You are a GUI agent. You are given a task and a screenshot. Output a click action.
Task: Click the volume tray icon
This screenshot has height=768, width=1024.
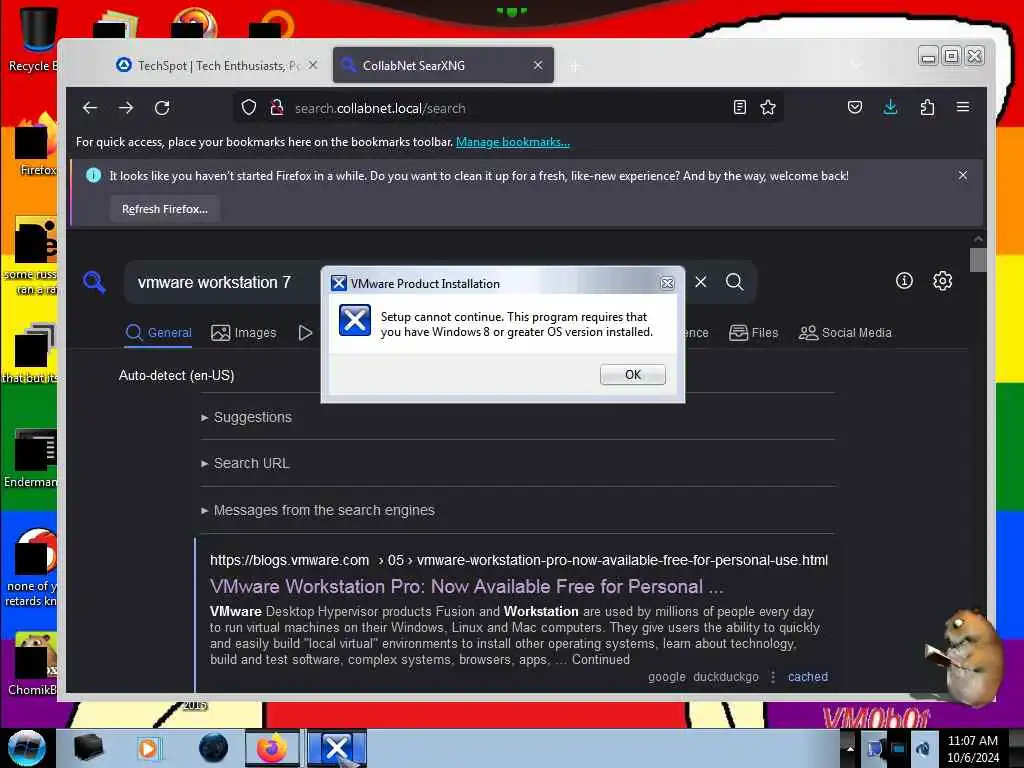pos(922,748)
